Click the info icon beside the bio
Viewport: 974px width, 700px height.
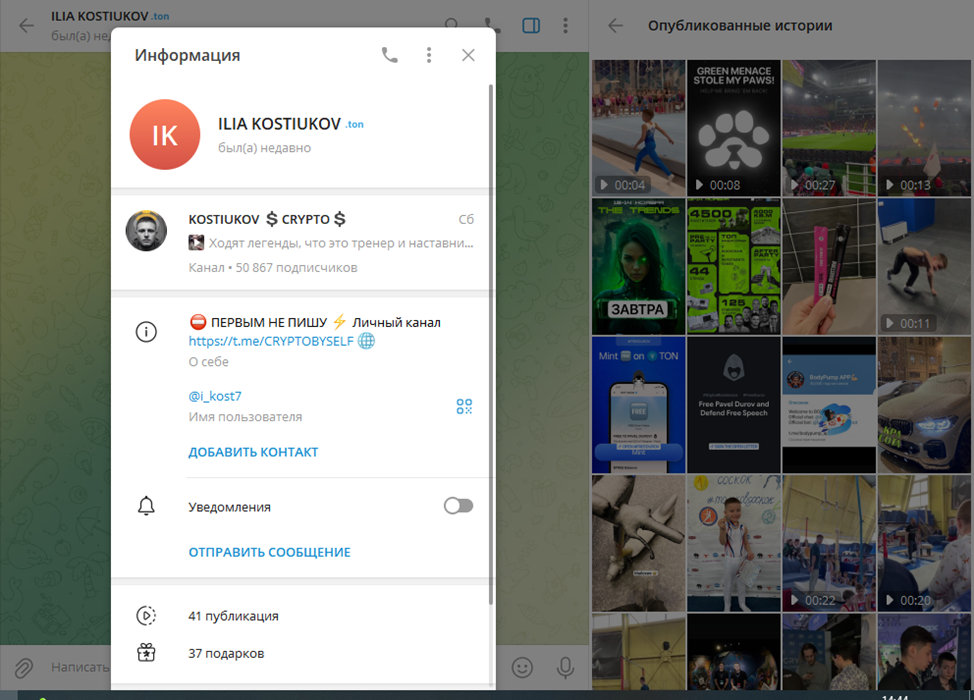tap(146, 332)
